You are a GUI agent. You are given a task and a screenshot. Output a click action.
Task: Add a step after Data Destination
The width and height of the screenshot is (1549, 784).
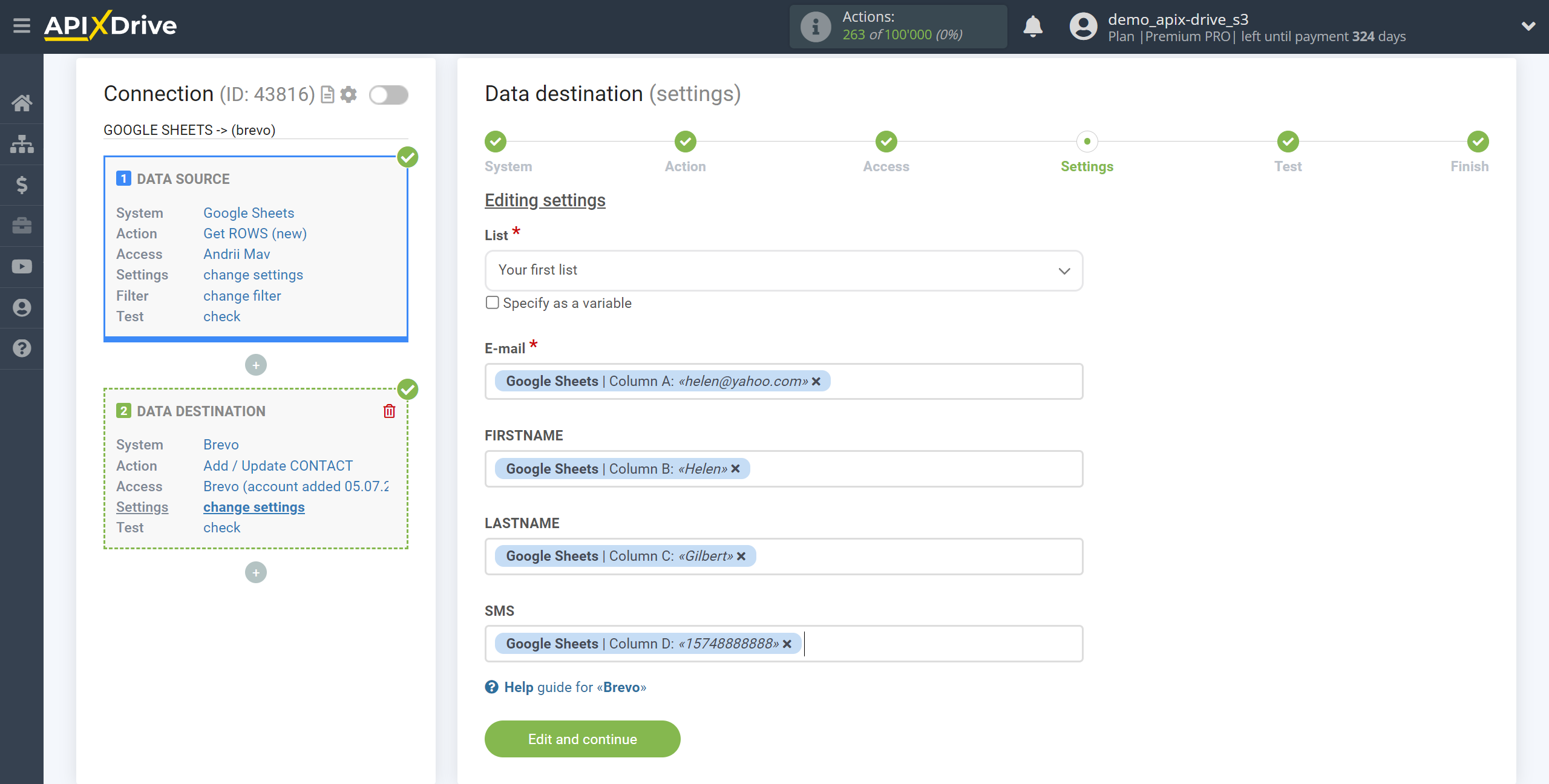[x=256, y=572]
